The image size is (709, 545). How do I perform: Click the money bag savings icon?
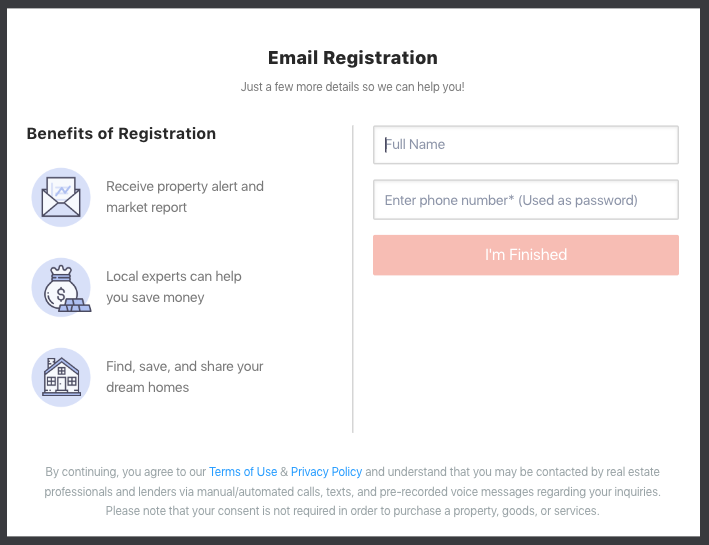58,287
